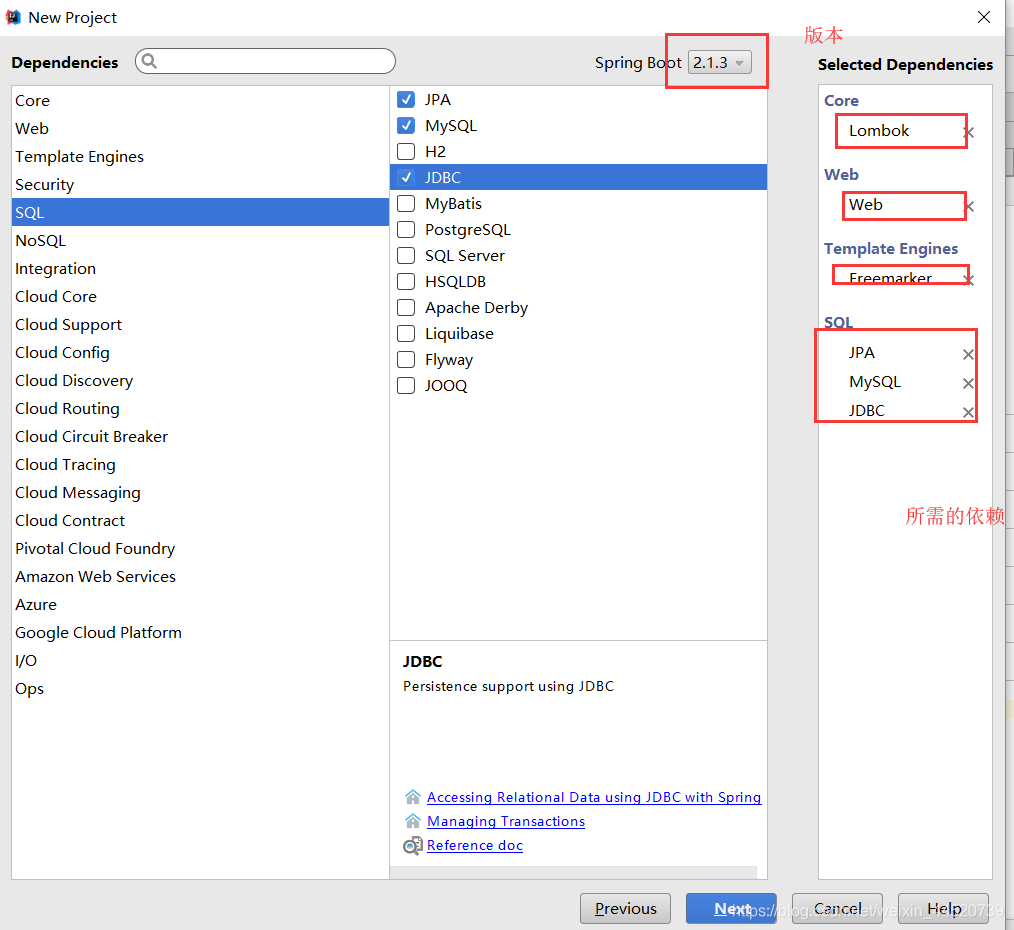This screenshot has height=930, width=1014.
Task: Select Cloud Config category
Action: (200, 352)
